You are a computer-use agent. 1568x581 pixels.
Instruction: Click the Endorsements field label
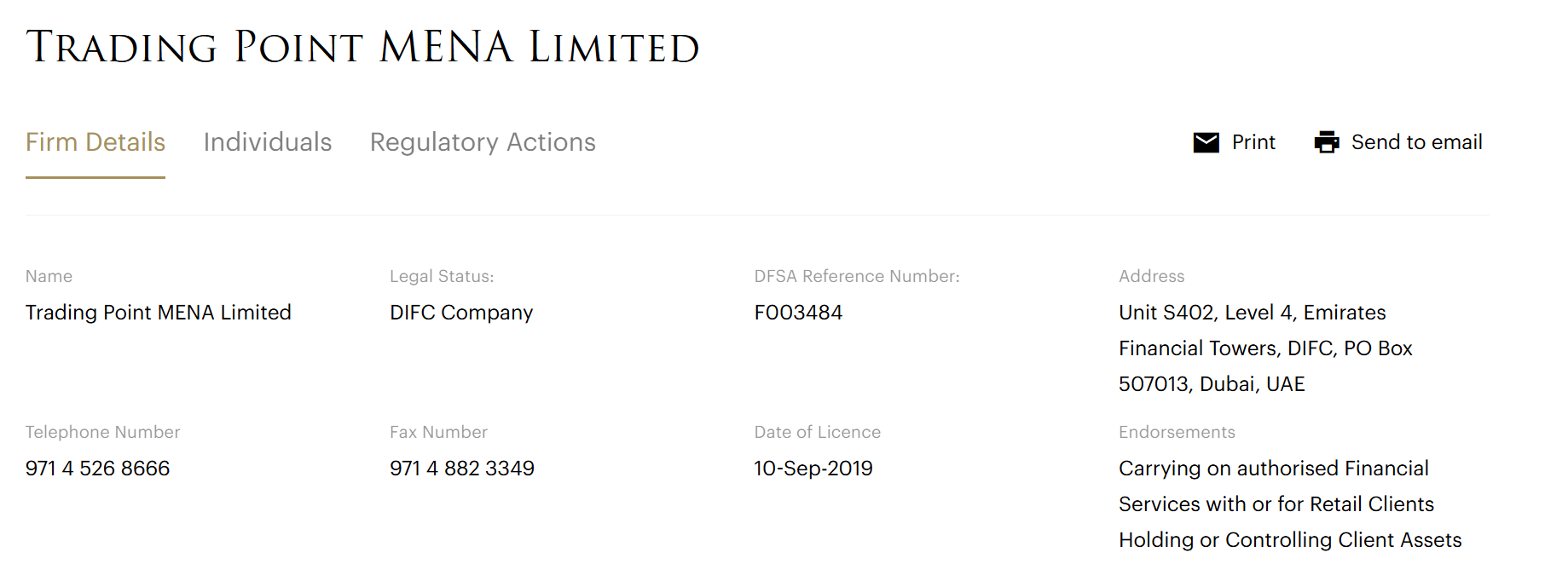(x=1177, y=432)
